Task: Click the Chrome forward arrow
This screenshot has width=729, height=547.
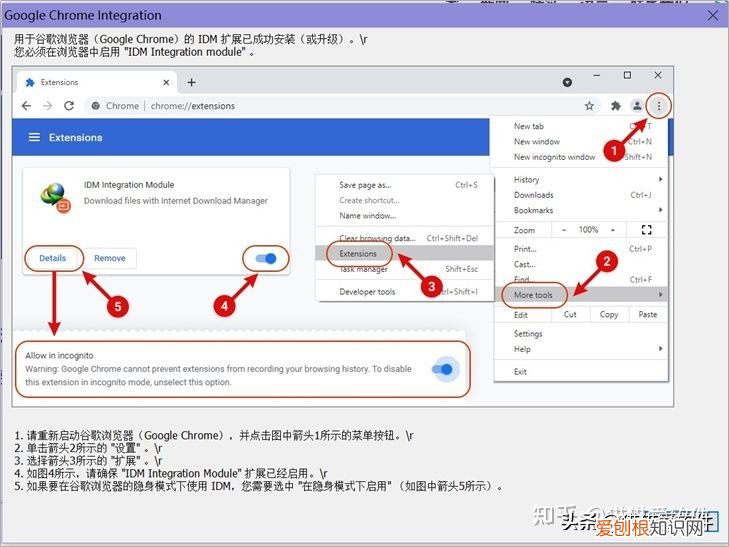Action: (47, 106)
